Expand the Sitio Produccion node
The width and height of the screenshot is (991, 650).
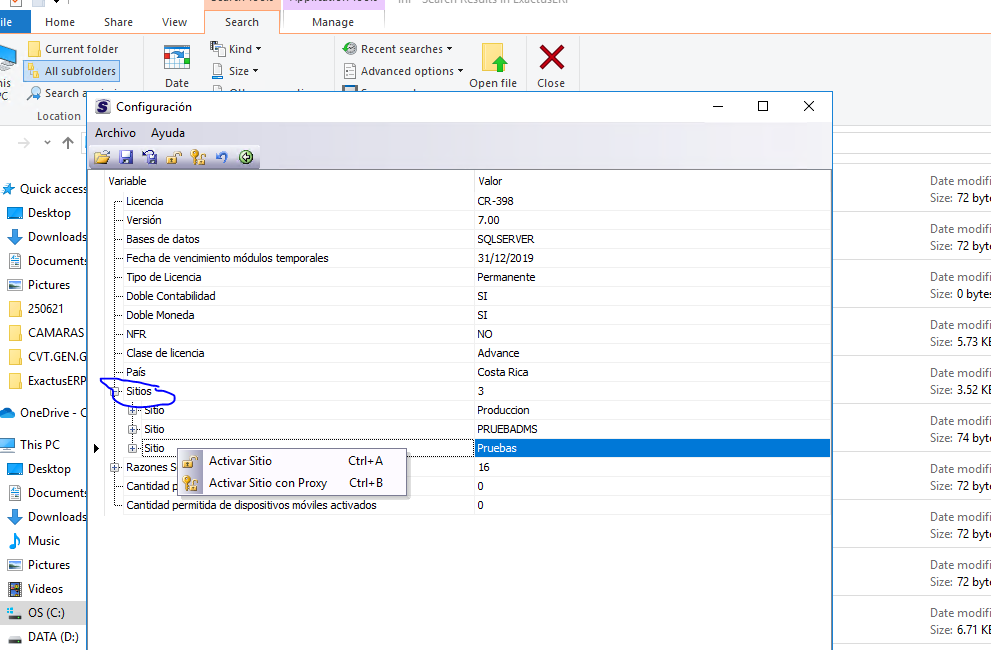pos(133,410)
